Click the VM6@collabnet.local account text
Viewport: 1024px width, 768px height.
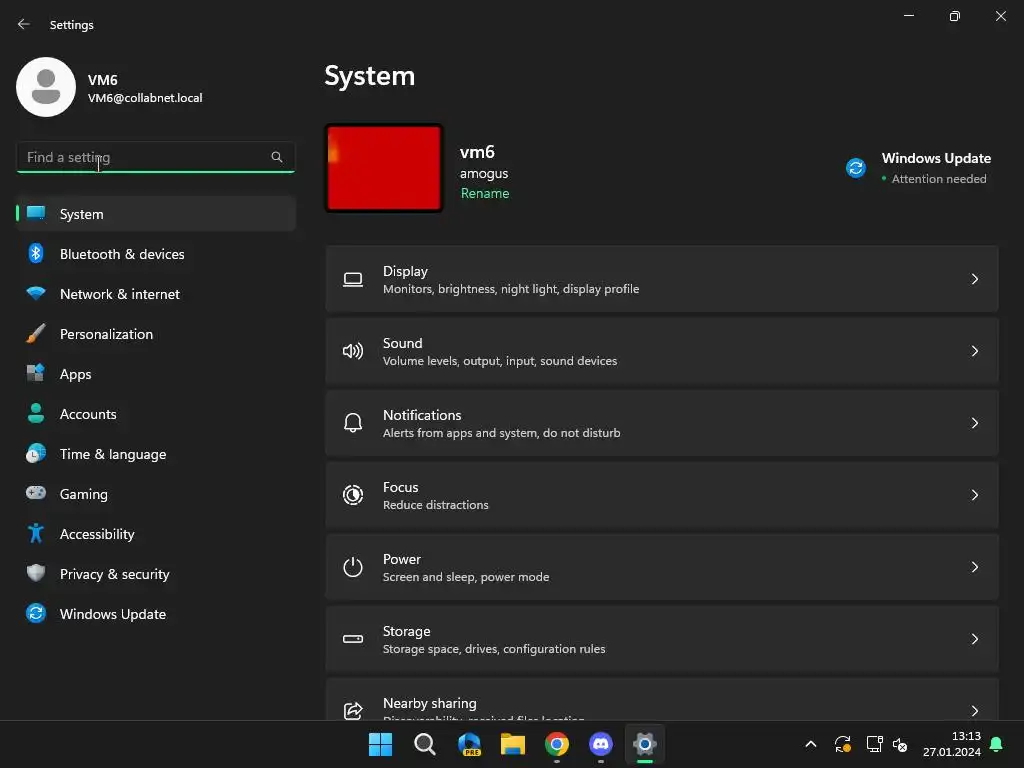[x=145, y=98]
